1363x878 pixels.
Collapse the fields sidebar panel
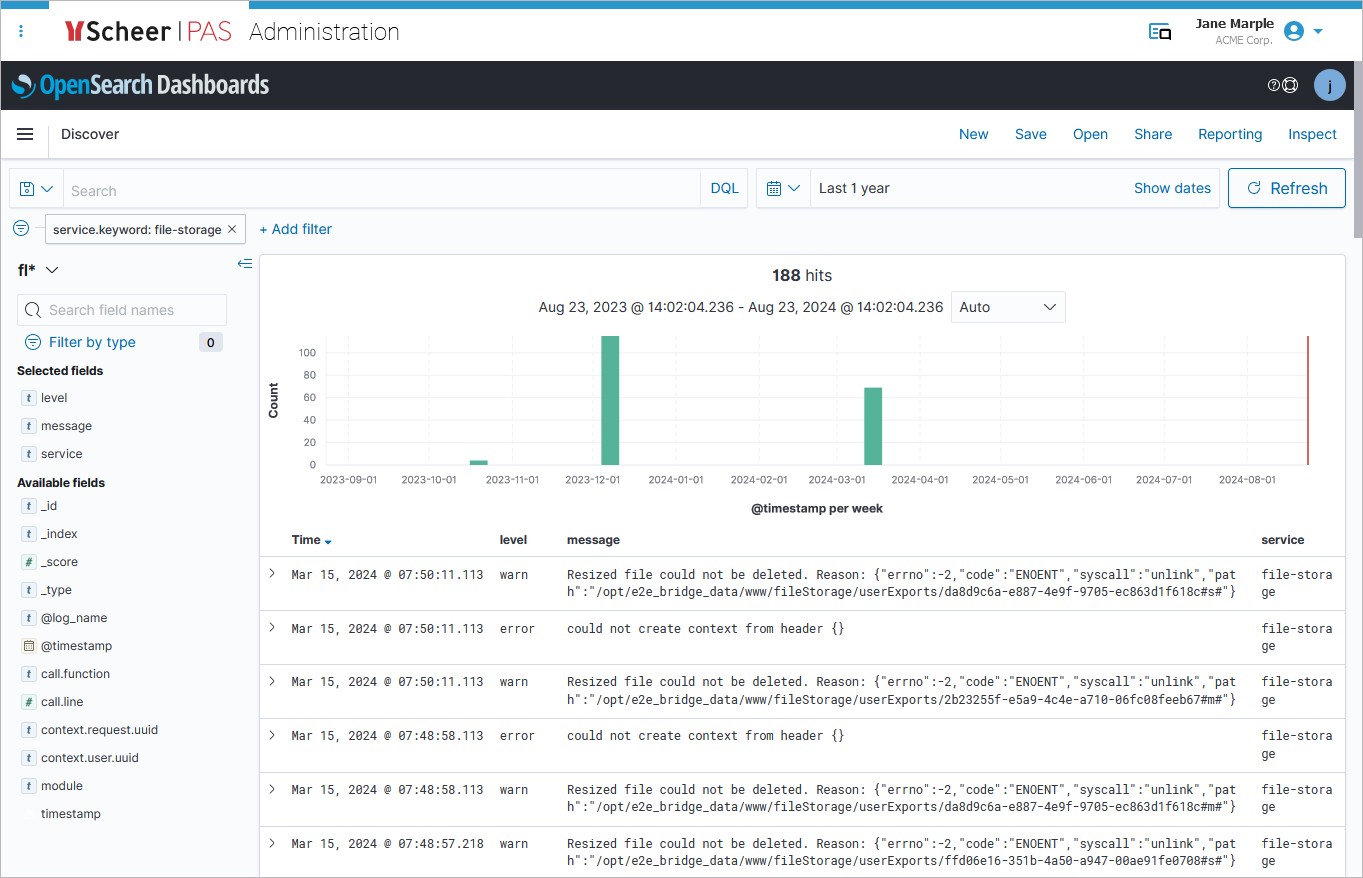245,264
